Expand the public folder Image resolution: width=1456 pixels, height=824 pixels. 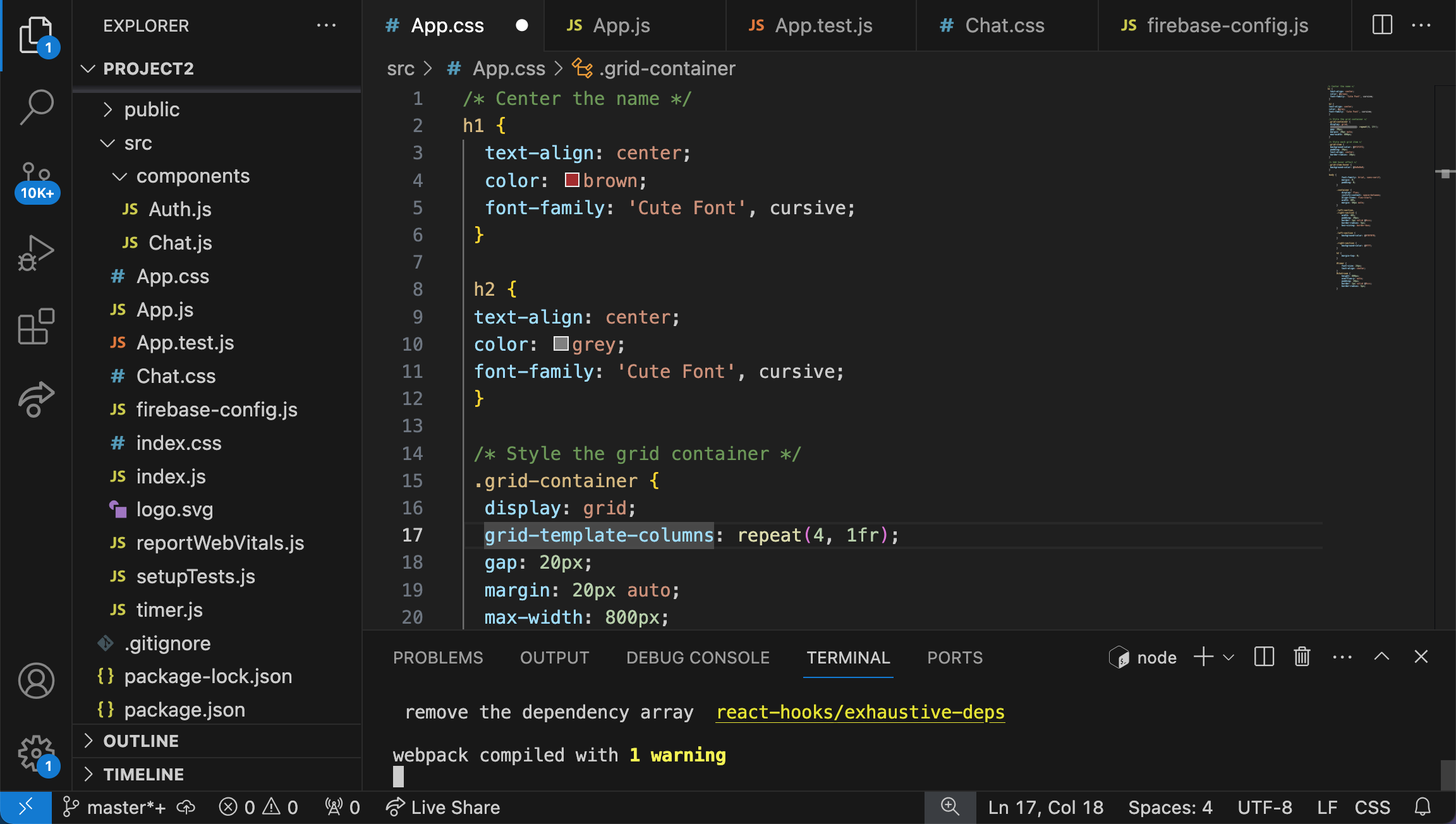152,109
